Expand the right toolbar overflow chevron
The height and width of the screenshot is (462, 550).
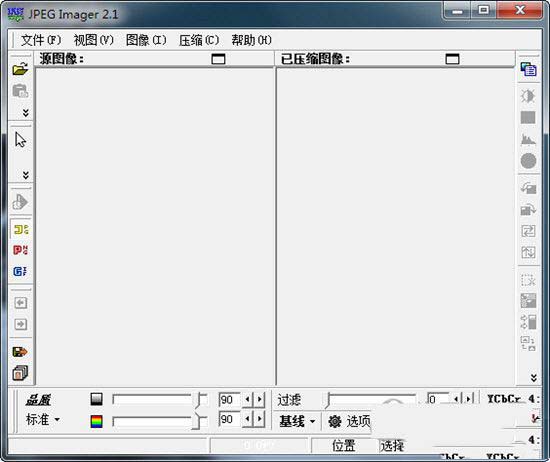pyautogui.click(x=534, y=377)
